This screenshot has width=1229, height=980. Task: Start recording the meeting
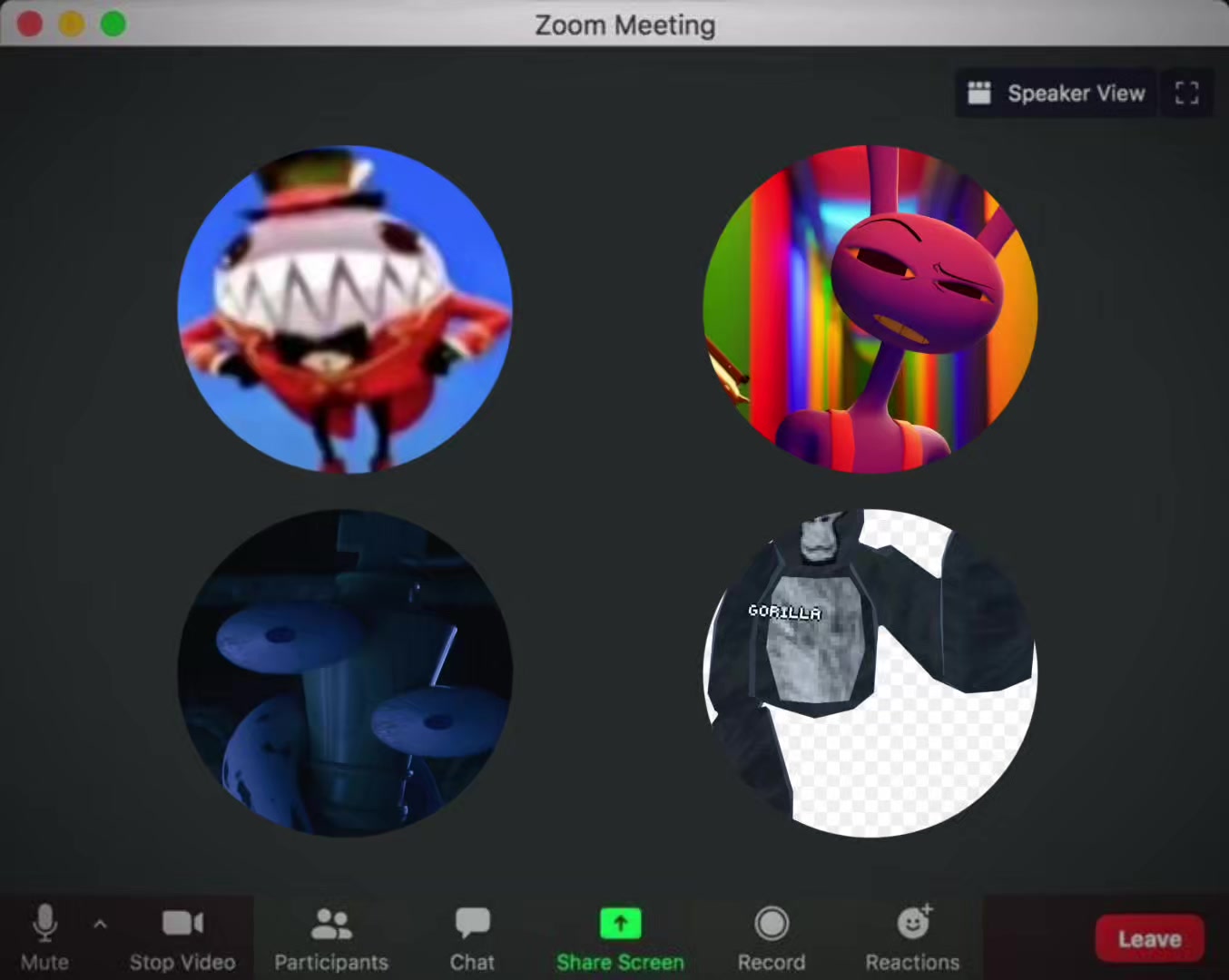[x=772, y=937]
